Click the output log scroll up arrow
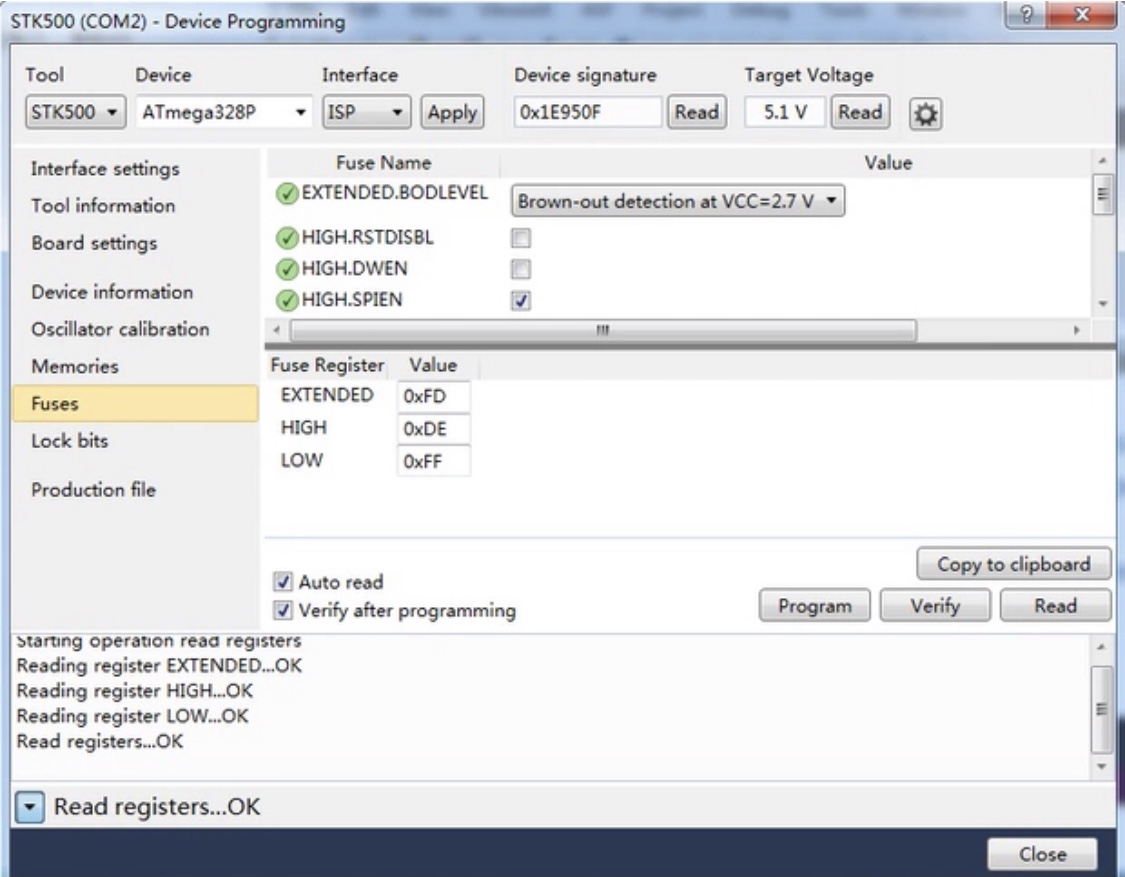The width and height of the screenshot is (1125, 877). [x=1101, y=647]
